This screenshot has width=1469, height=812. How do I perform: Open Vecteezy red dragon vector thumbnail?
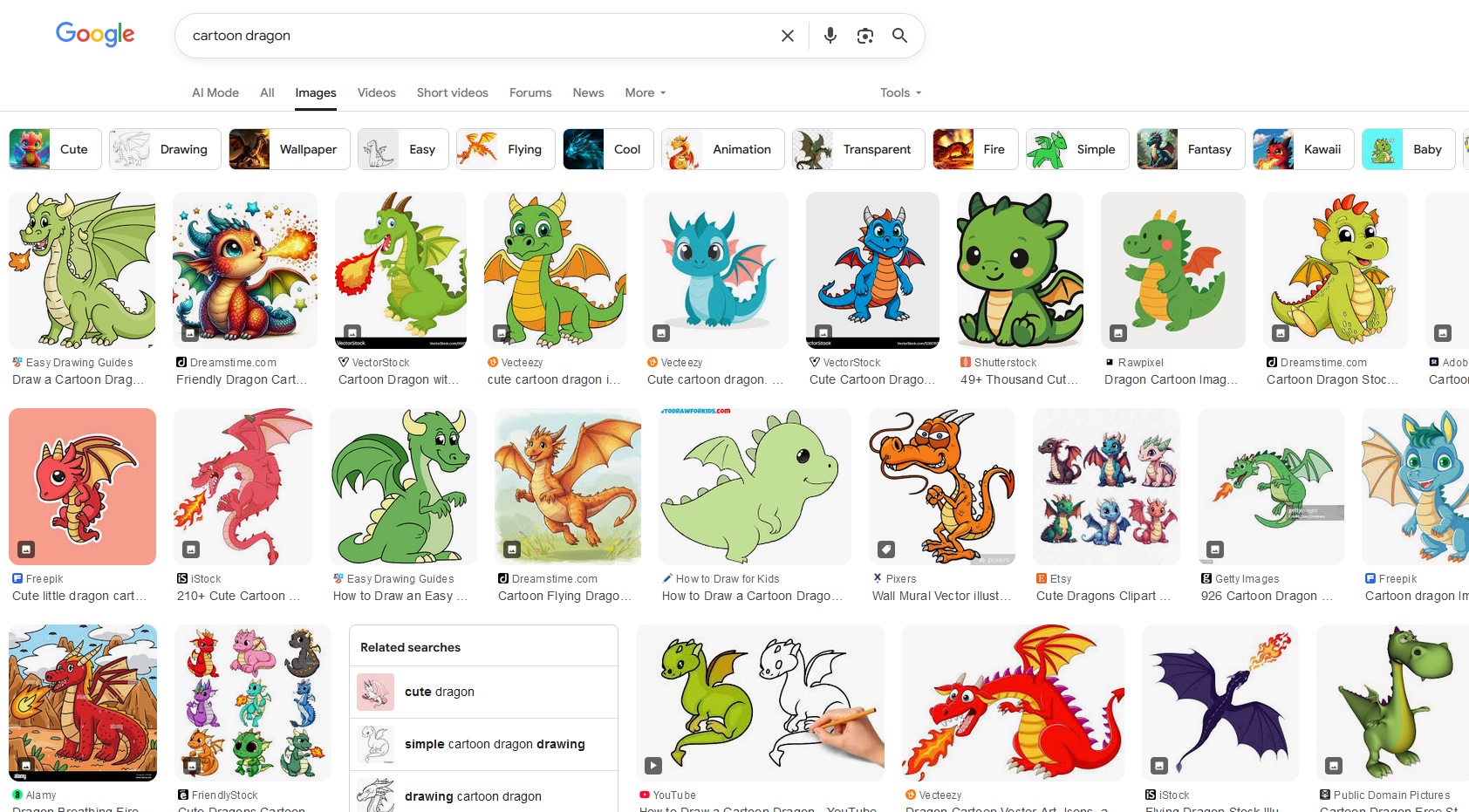click(1014, 703)
